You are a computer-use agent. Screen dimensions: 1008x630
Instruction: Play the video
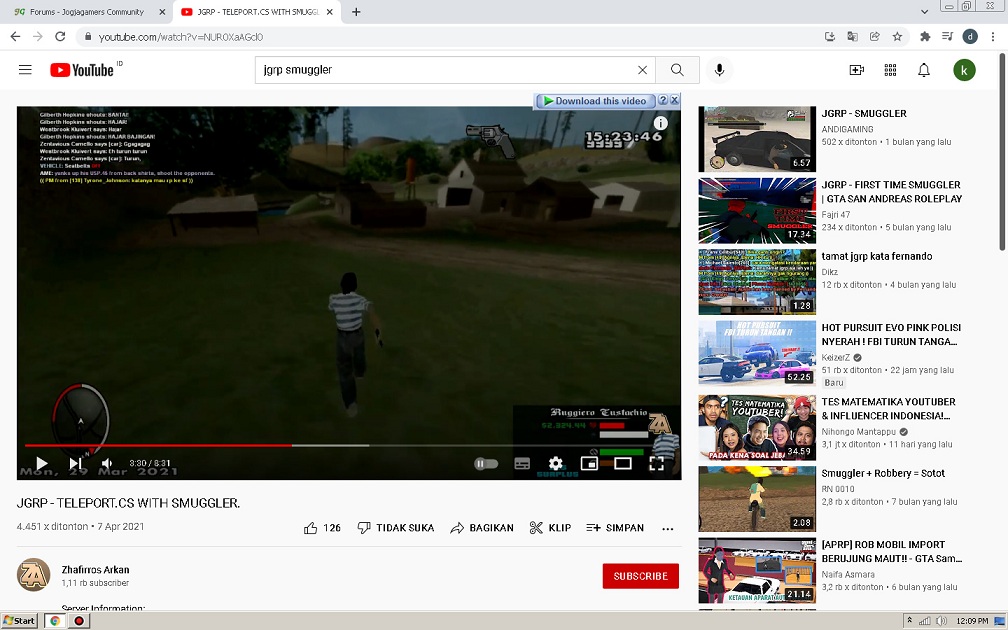42,464
